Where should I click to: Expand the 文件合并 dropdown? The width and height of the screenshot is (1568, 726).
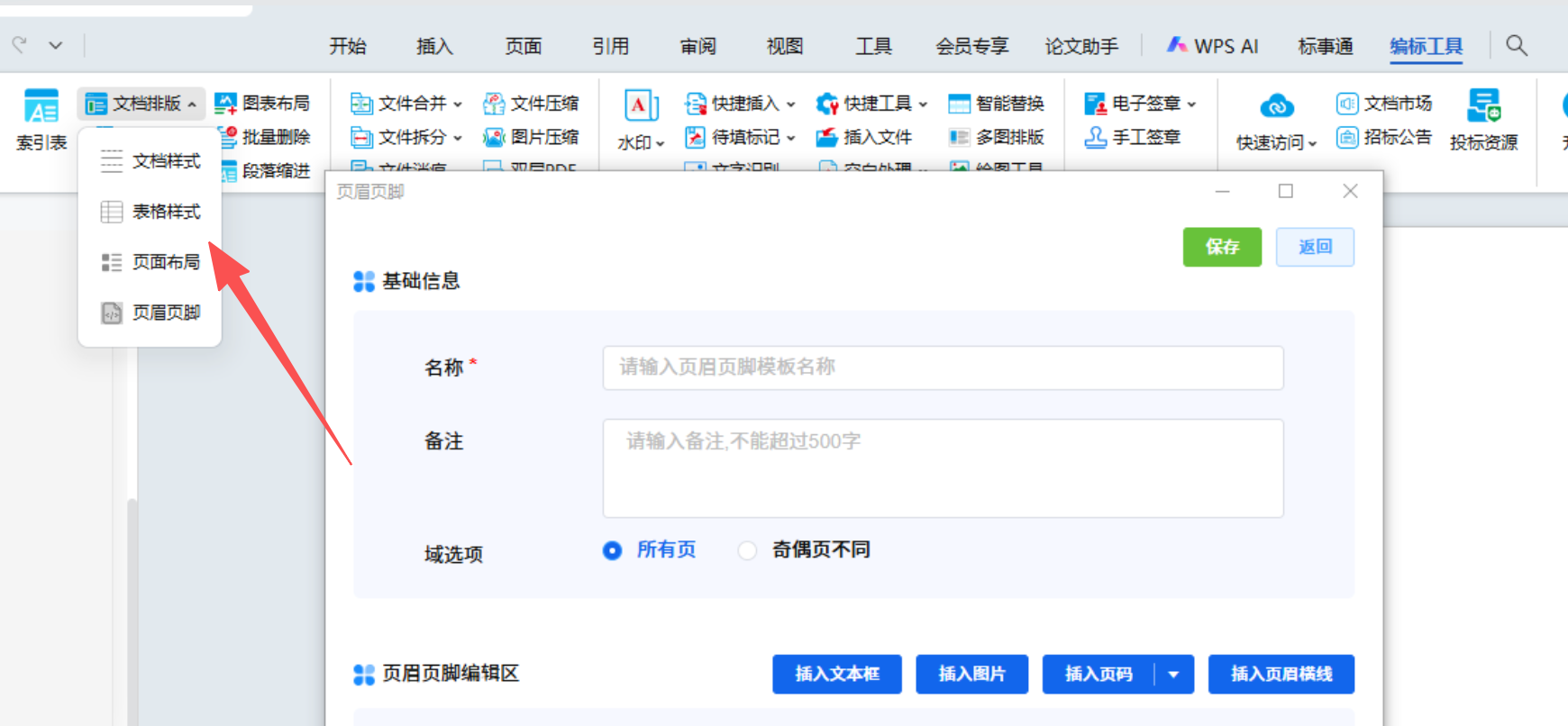tap(458, 104)
